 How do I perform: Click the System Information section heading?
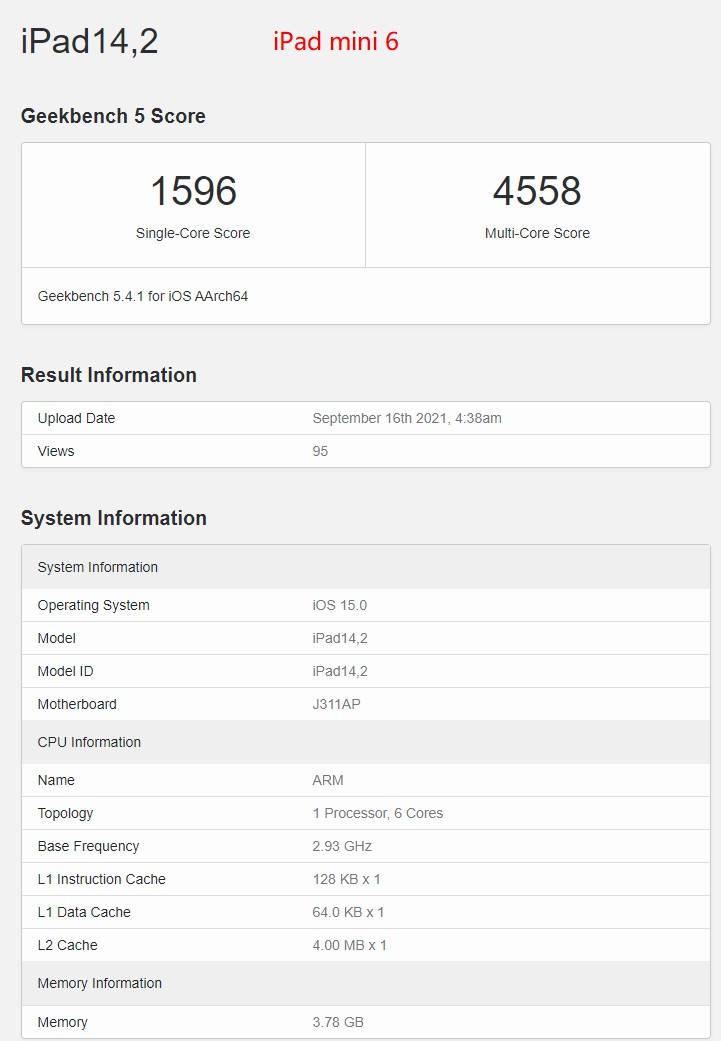[114, 519]
